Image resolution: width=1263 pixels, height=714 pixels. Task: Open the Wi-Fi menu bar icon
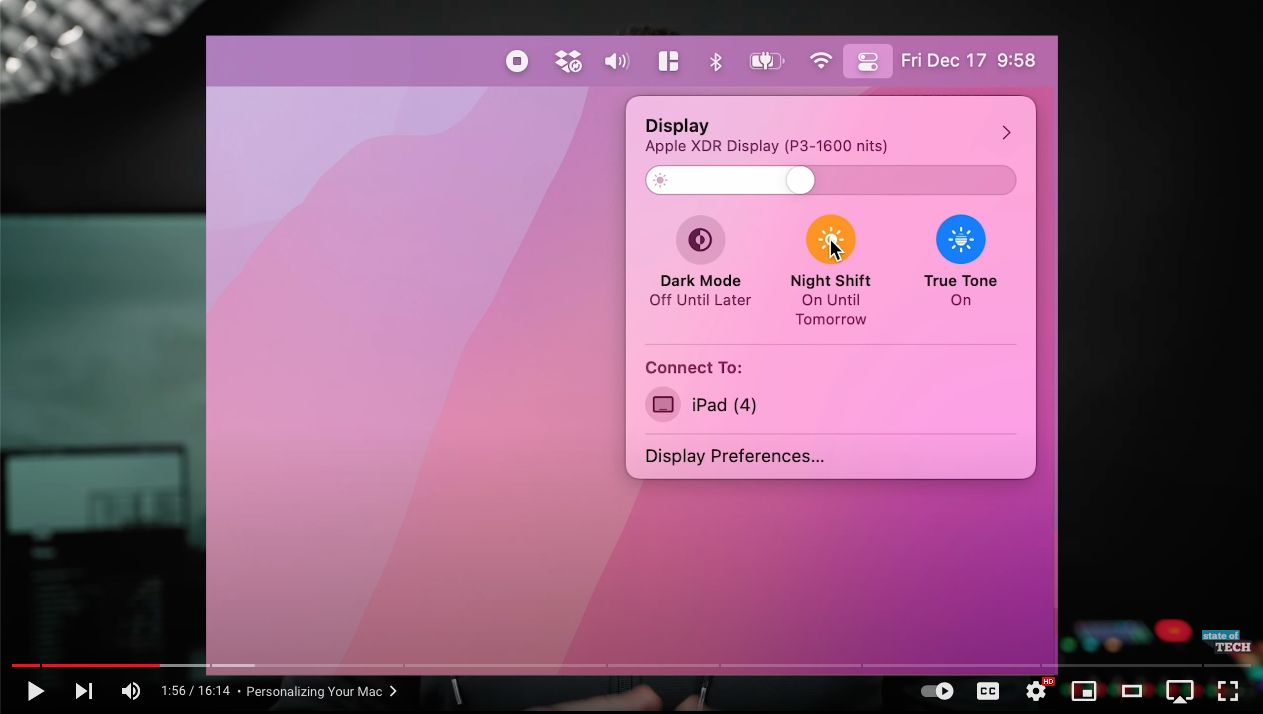821,62
